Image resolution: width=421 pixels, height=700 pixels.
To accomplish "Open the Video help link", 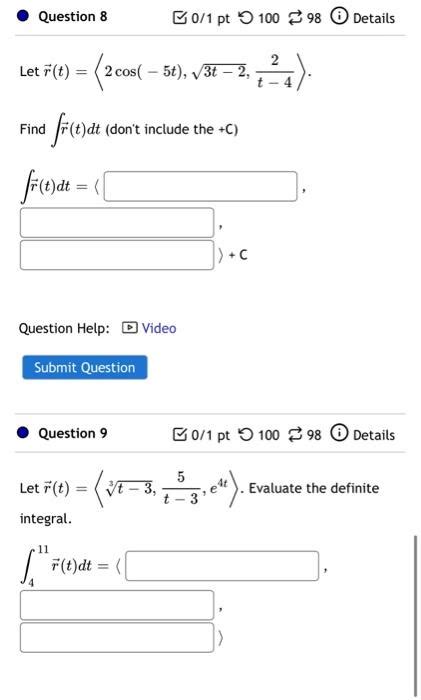I will tap(159, 328).
